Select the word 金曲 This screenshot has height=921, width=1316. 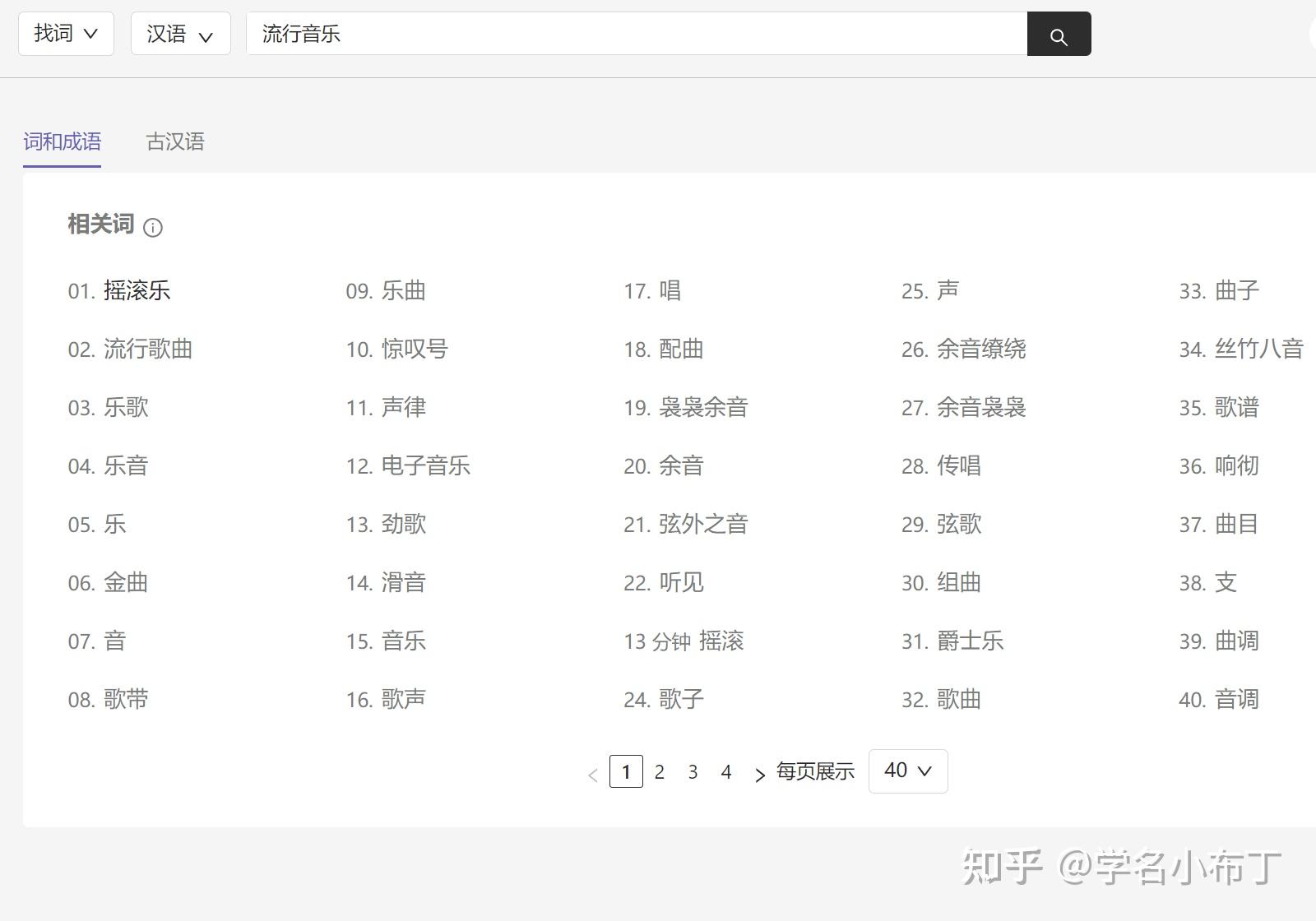[126, 582]
